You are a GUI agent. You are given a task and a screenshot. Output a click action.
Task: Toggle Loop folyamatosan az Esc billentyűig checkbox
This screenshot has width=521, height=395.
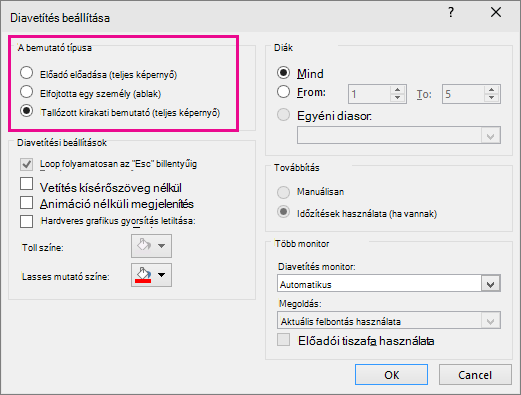[x=26, y=164]
